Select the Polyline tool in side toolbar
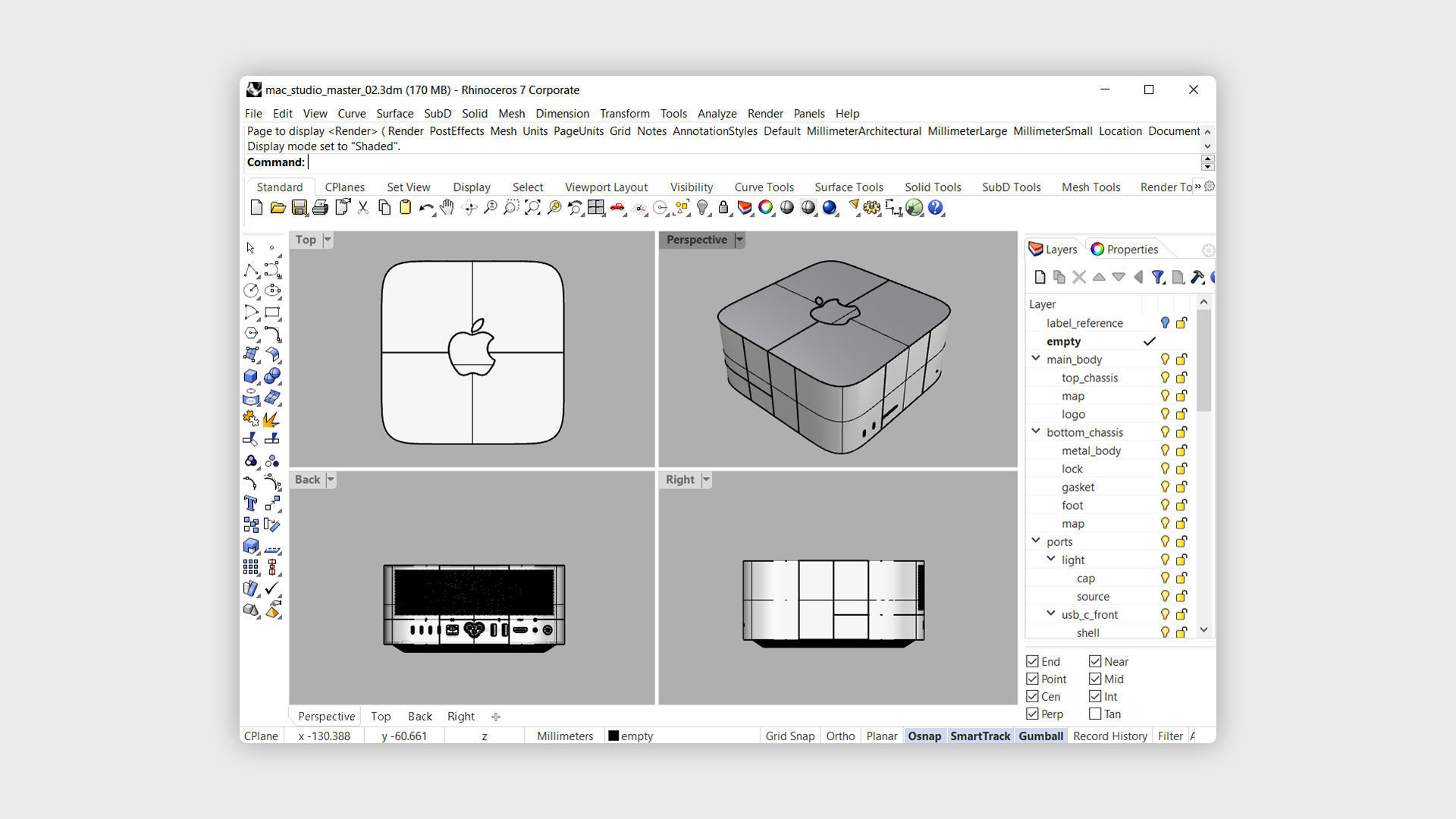The width and height of the screenshot is (1456, 819). coord(251,270)
